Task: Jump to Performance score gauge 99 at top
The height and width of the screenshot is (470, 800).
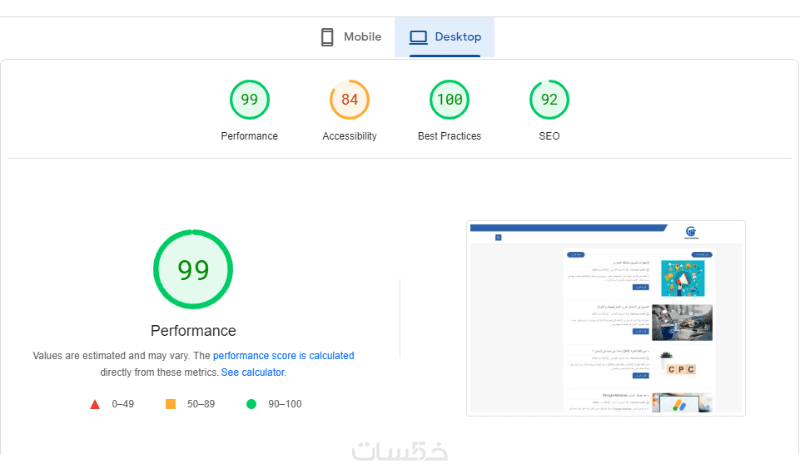Action: point(249,100)
